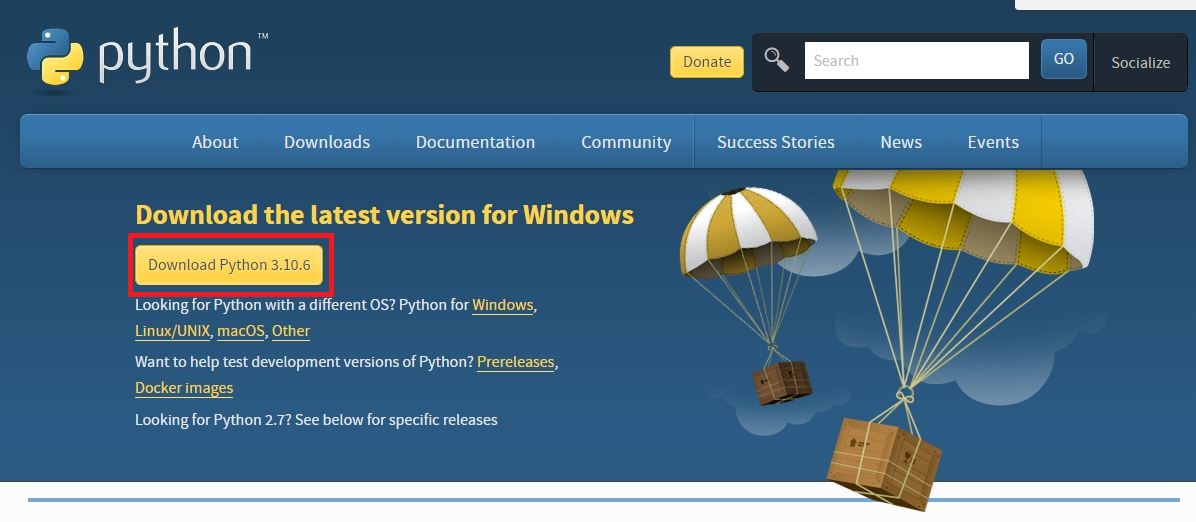Open the Linux/UNIX download link

point(172,331)
